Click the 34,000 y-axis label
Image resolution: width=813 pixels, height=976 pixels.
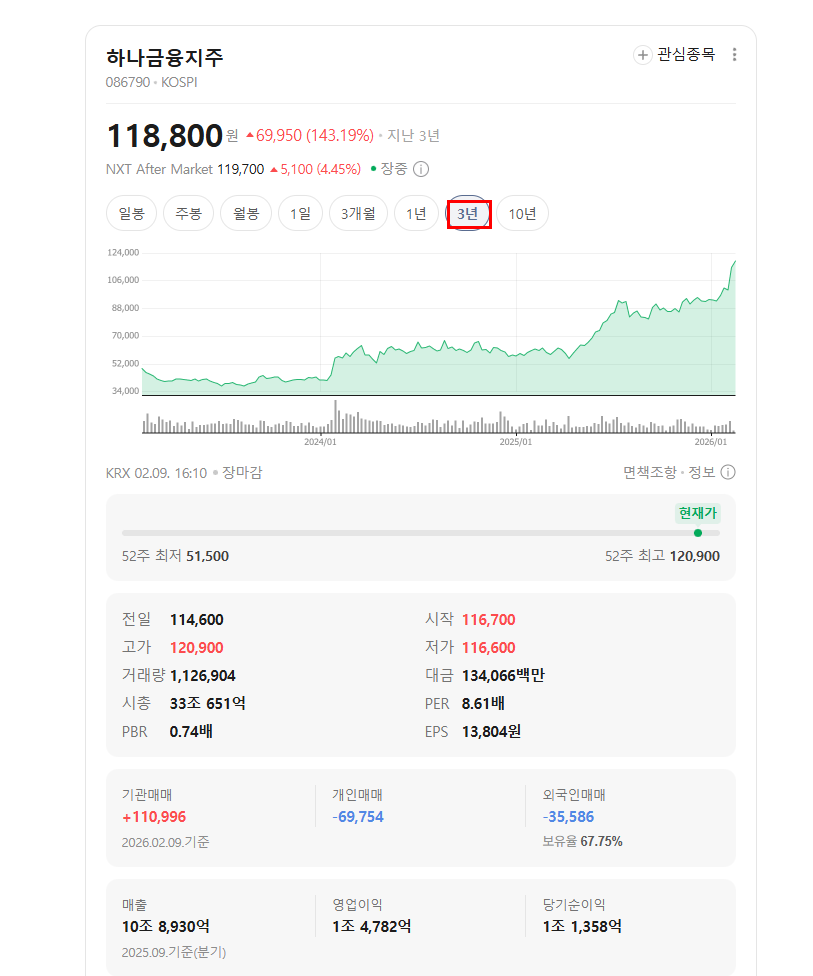(126, 391)
